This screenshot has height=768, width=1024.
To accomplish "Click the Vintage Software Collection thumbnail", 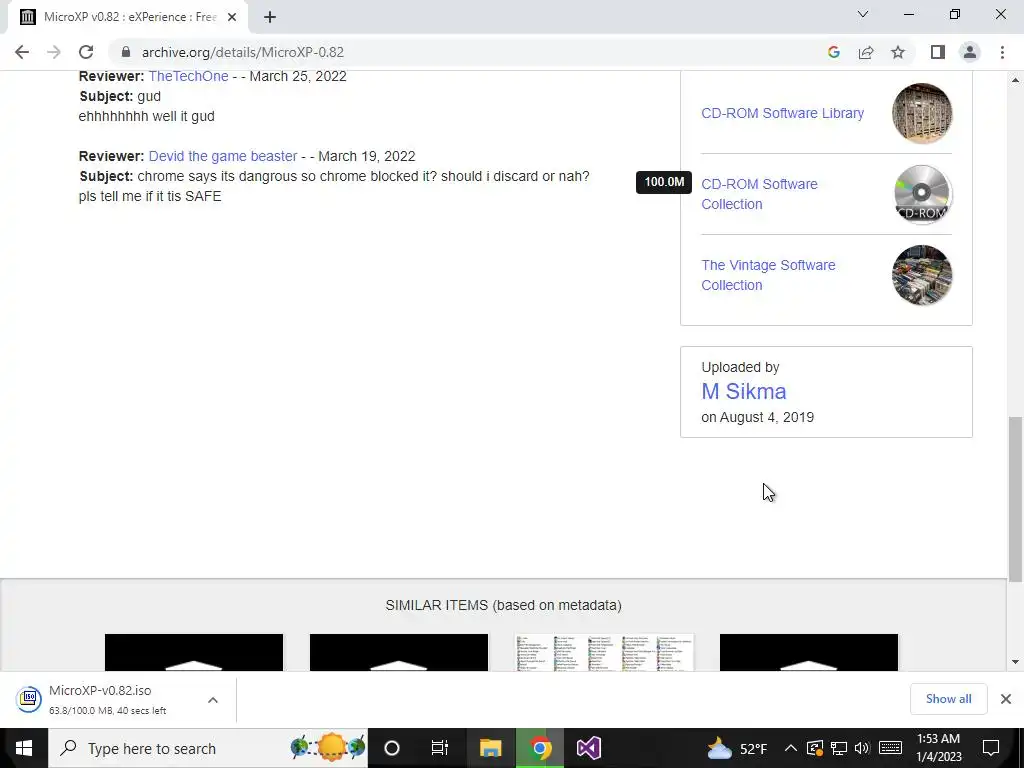I will tap(921, 275).
